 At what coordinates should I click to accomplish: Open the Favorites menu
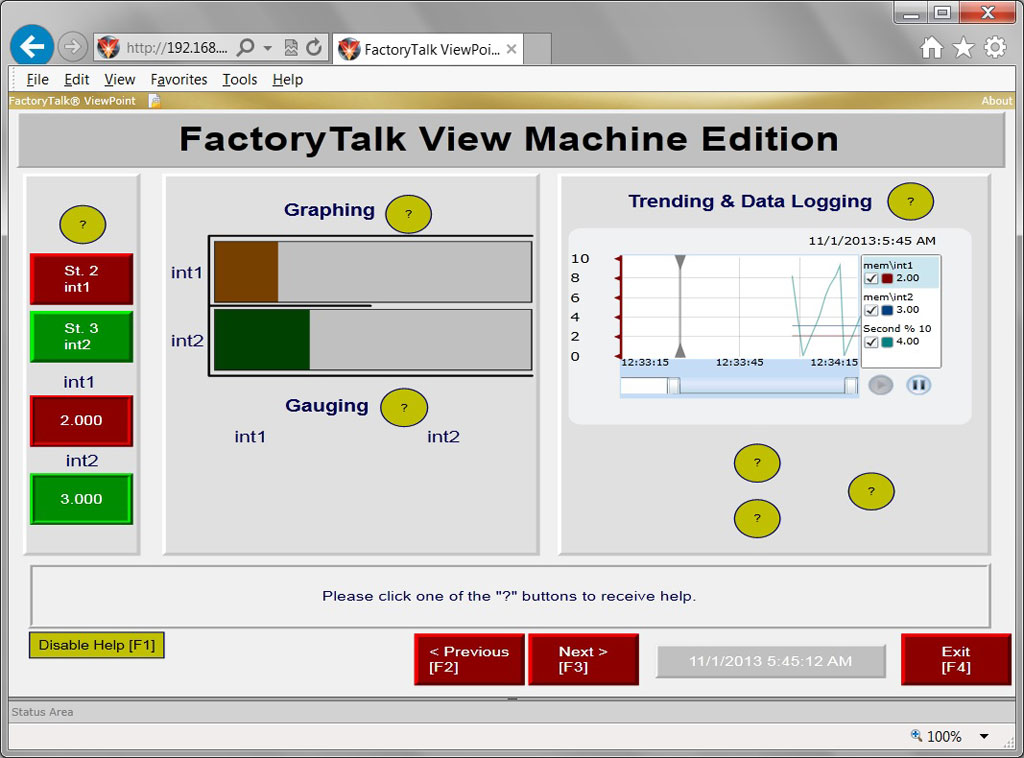tap(179, 80)
